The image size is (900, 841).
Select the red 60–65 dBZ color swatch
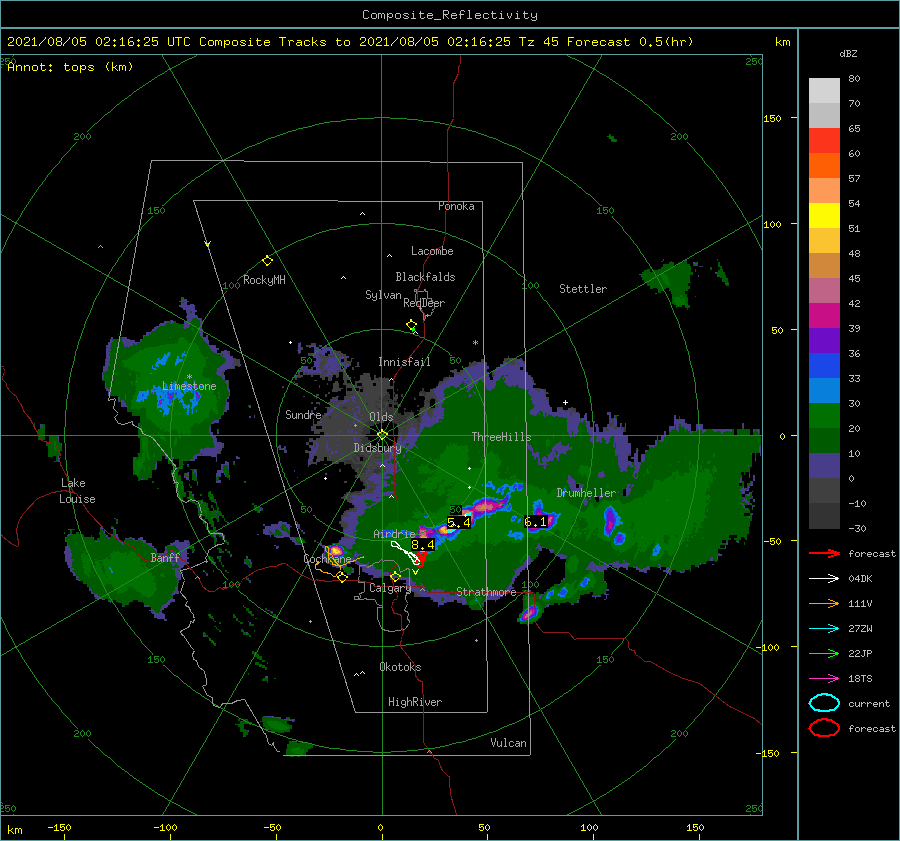coord(824,141)
